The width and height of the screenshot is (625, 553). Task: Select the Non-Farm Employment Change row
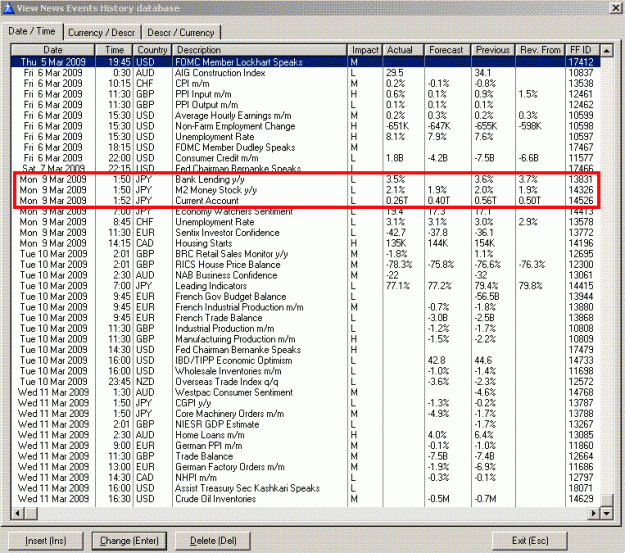click(306, 126)
